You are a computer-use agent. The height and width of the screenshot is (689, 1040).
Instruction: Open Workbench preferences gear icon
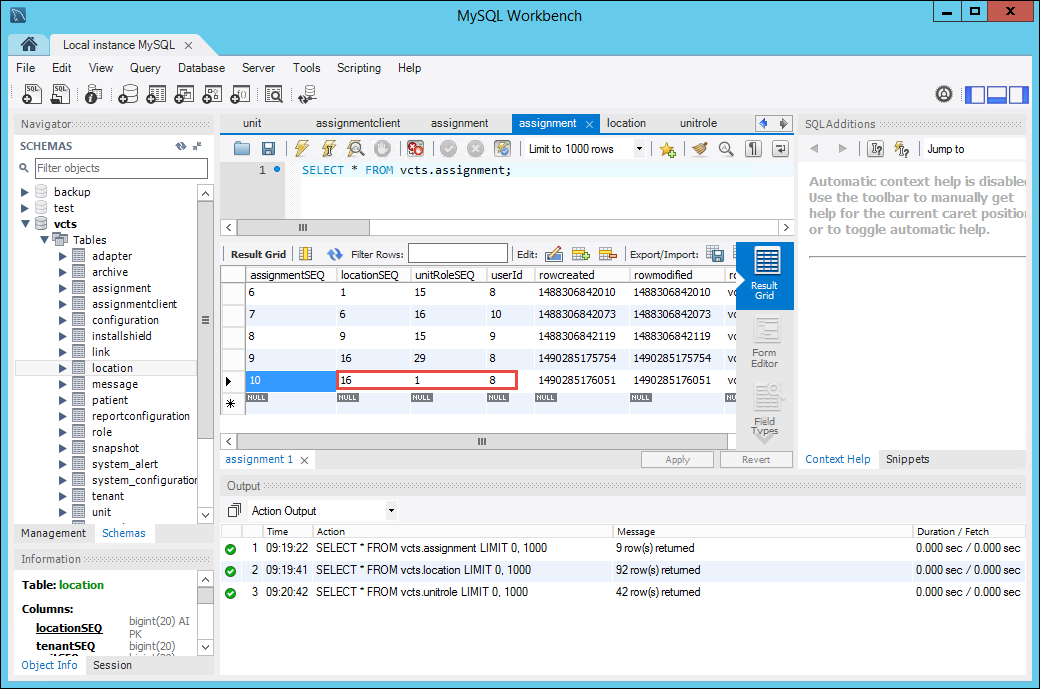pos(944,94)
